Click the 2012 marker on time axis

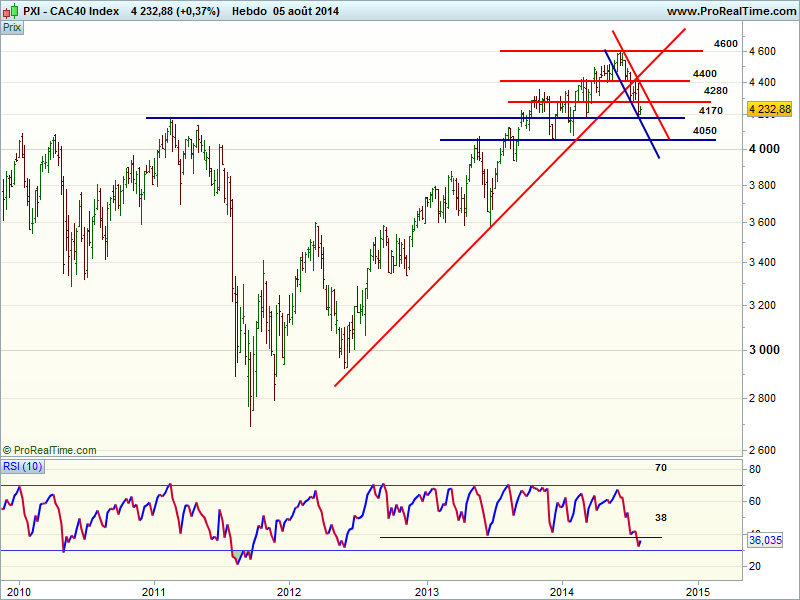coord(289,592)
